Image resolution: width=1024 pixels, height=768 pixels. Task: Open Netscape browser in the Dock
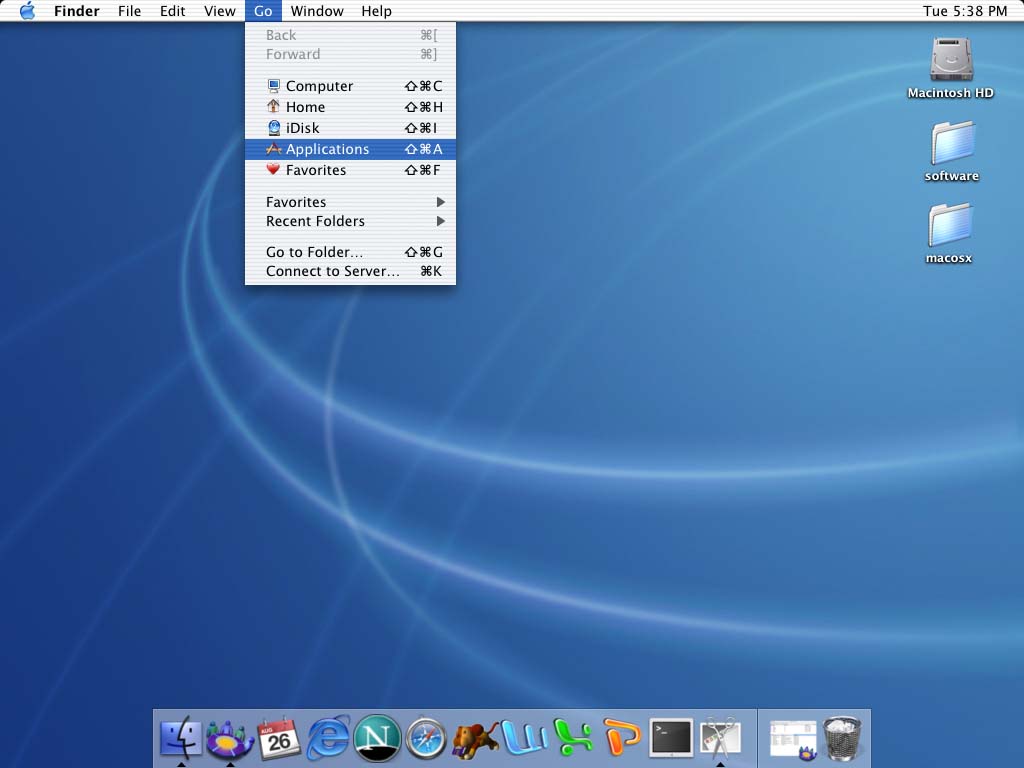(x=377, y=739)
